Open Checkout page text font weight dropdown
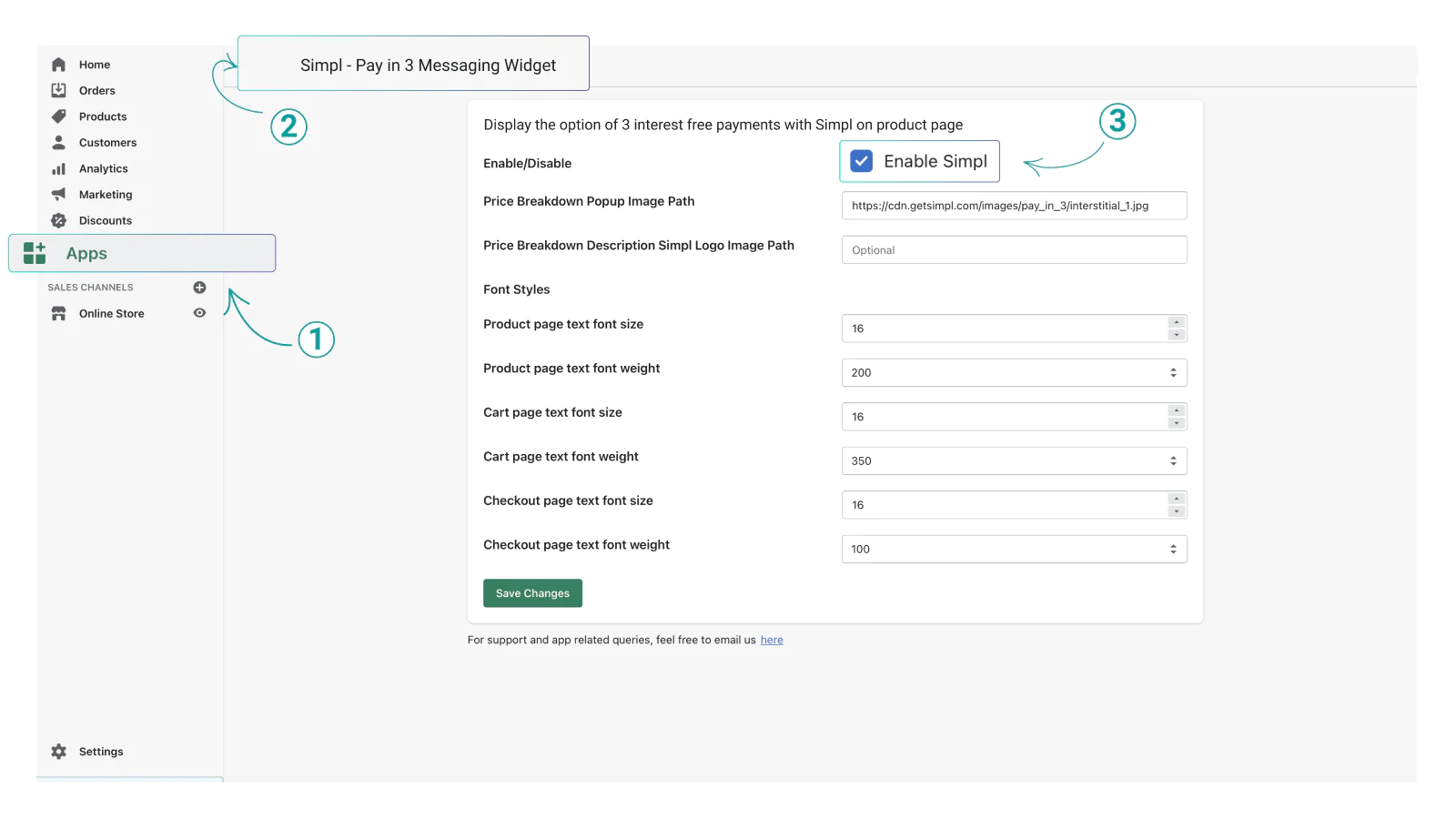This screenshot has height=819, width=1456. pos(1014,550)
